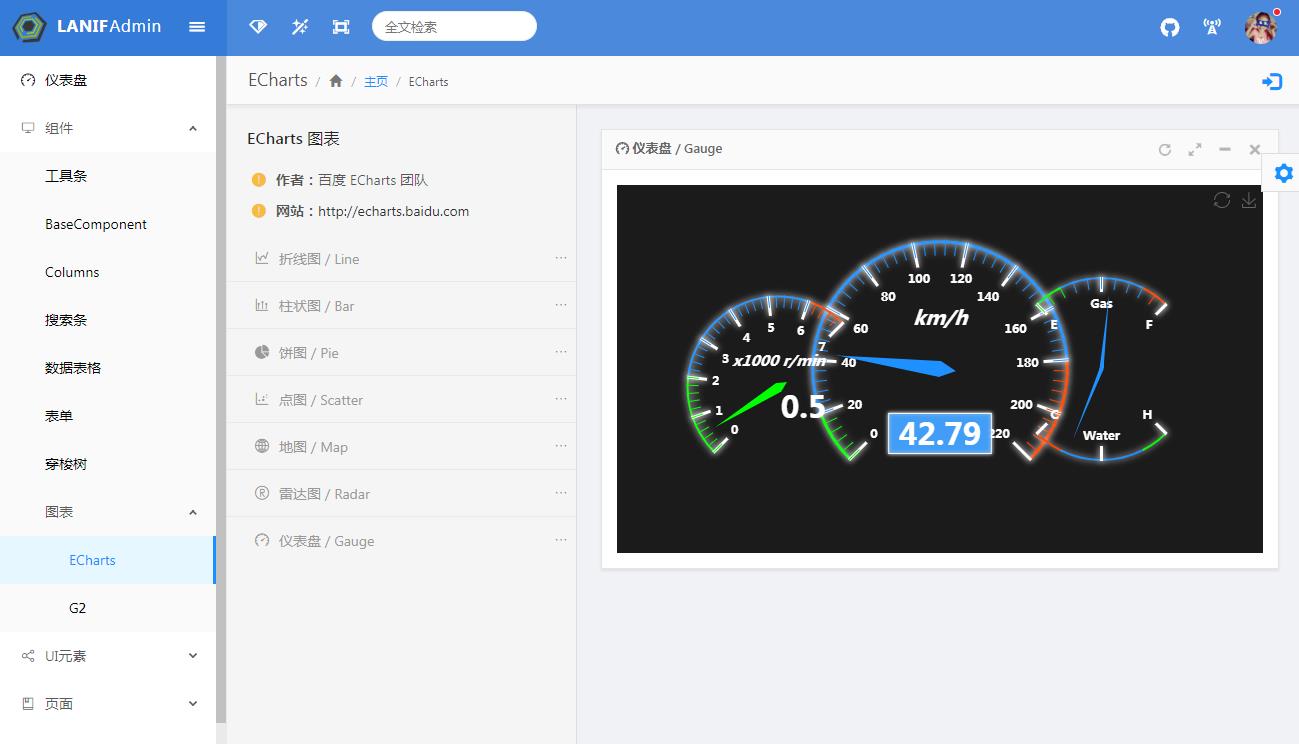
Task: Save chart as image download icon
Action: (1249, 200)
